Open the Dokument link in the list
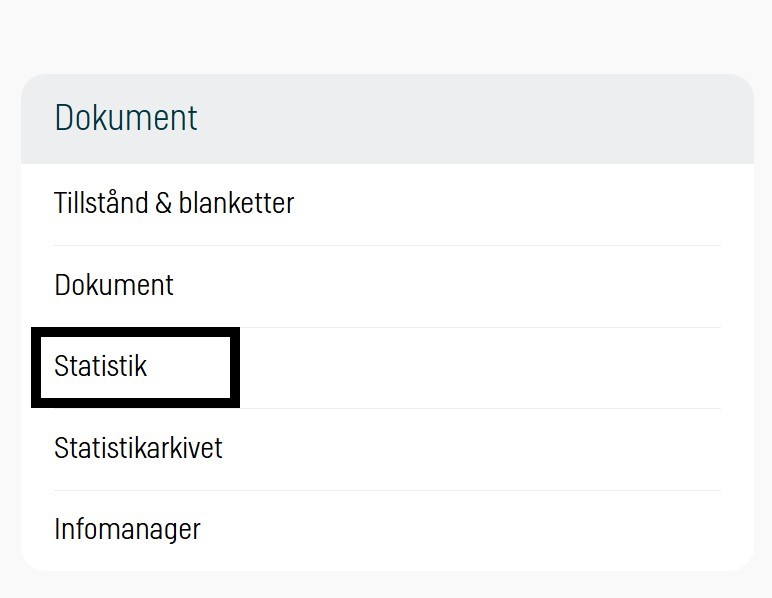The height and width of the screenshot is (598, 772). coord(114,285)
